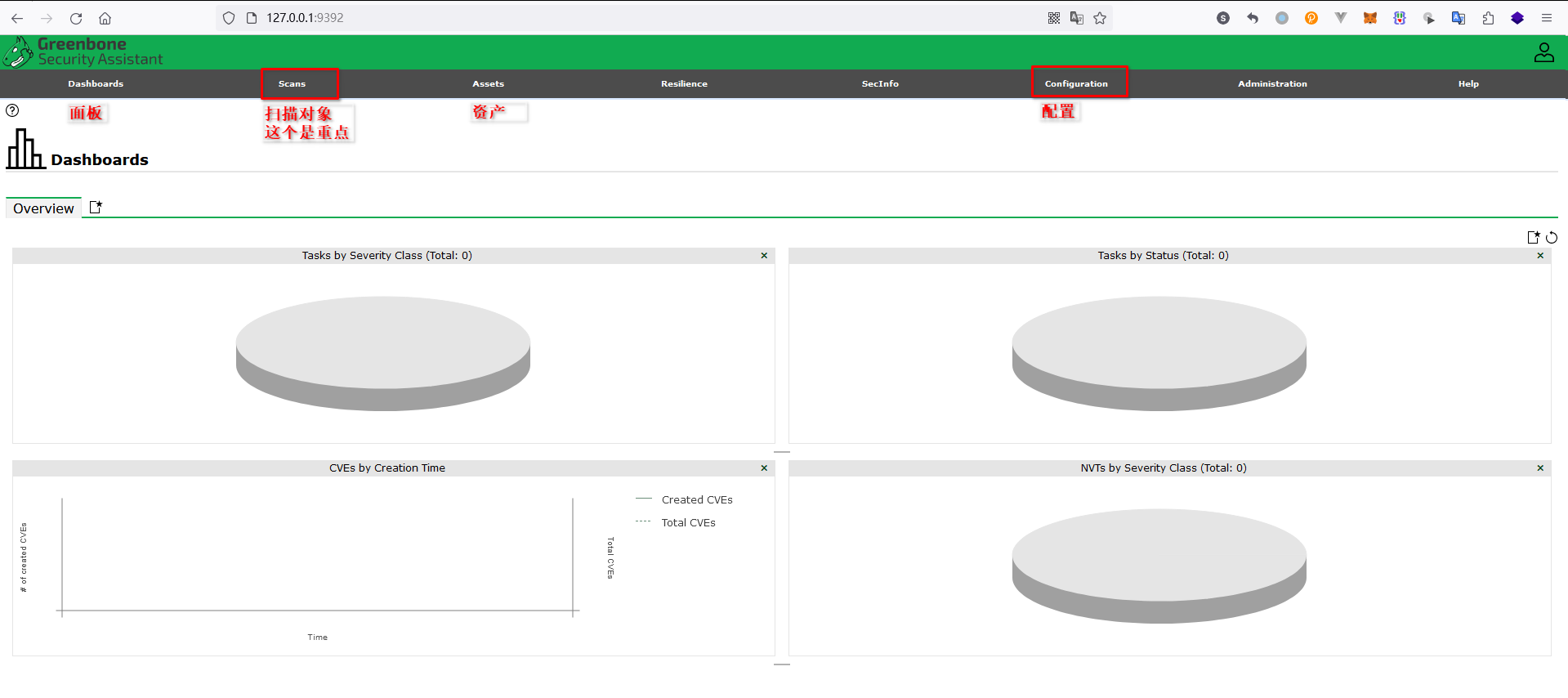Bookmark this page with star icon
1568x698 pixels.
(x=1100, y=18)
